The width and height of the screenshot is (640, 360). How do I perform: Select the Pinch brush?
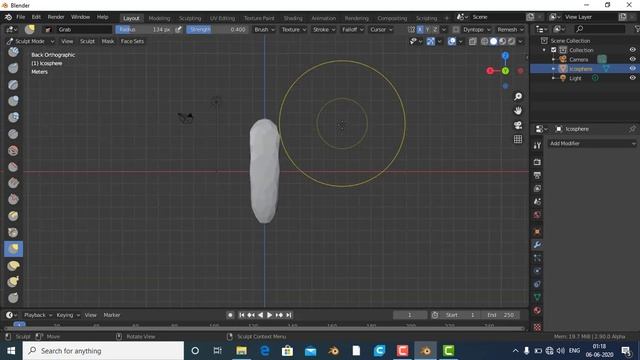click(x=13, y=232)
